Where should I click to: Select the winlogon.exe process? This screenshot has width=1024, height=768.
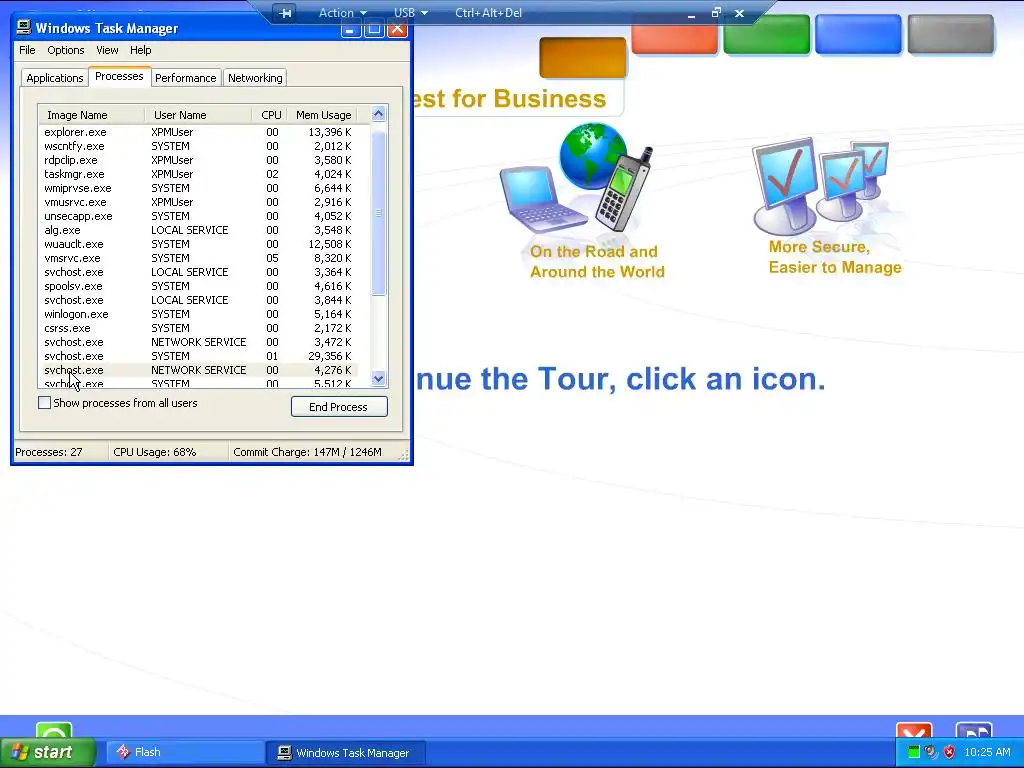pyautogui.click(x=199, y=314)
